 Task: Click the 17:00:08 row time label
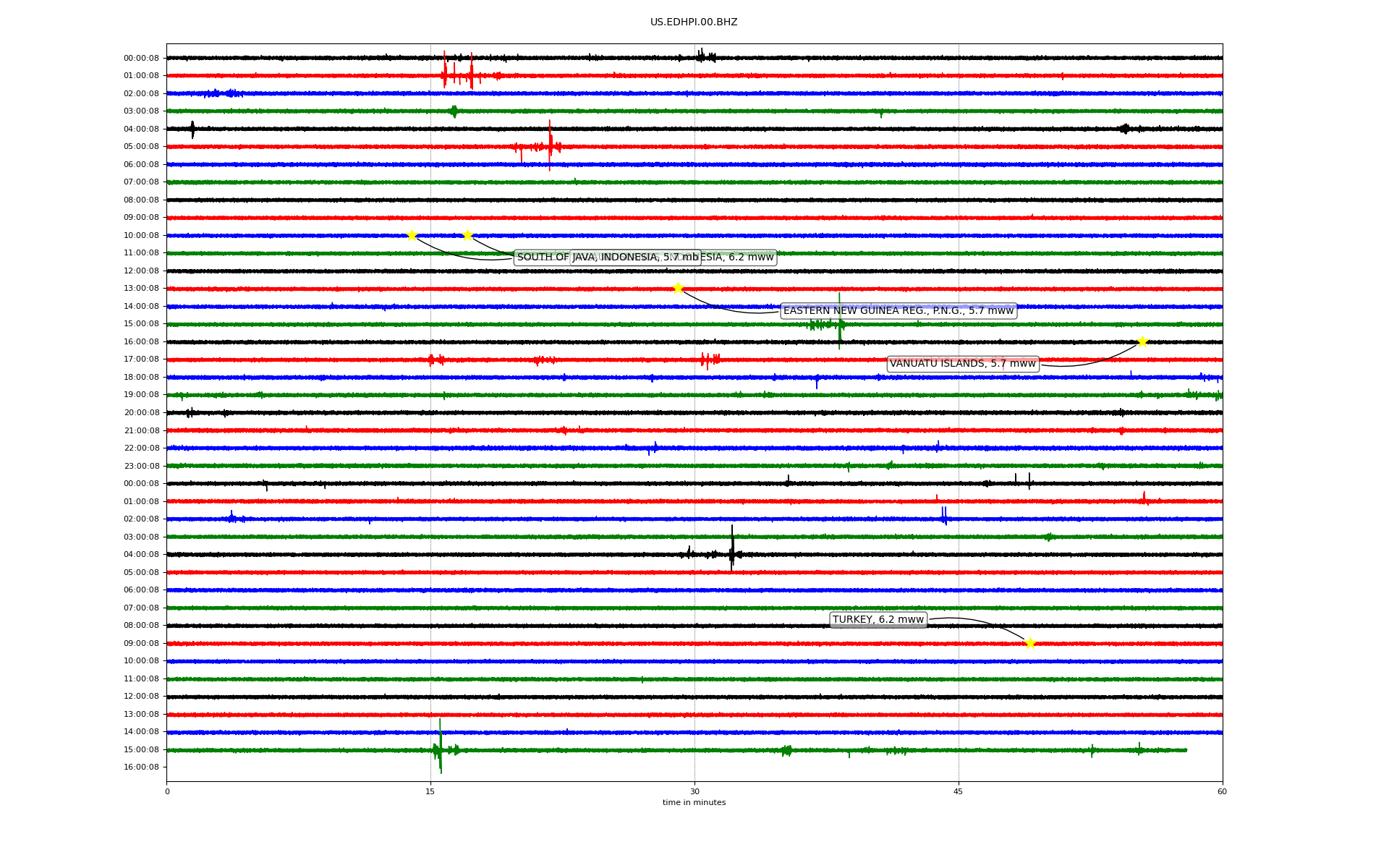[x=141, y=359]
